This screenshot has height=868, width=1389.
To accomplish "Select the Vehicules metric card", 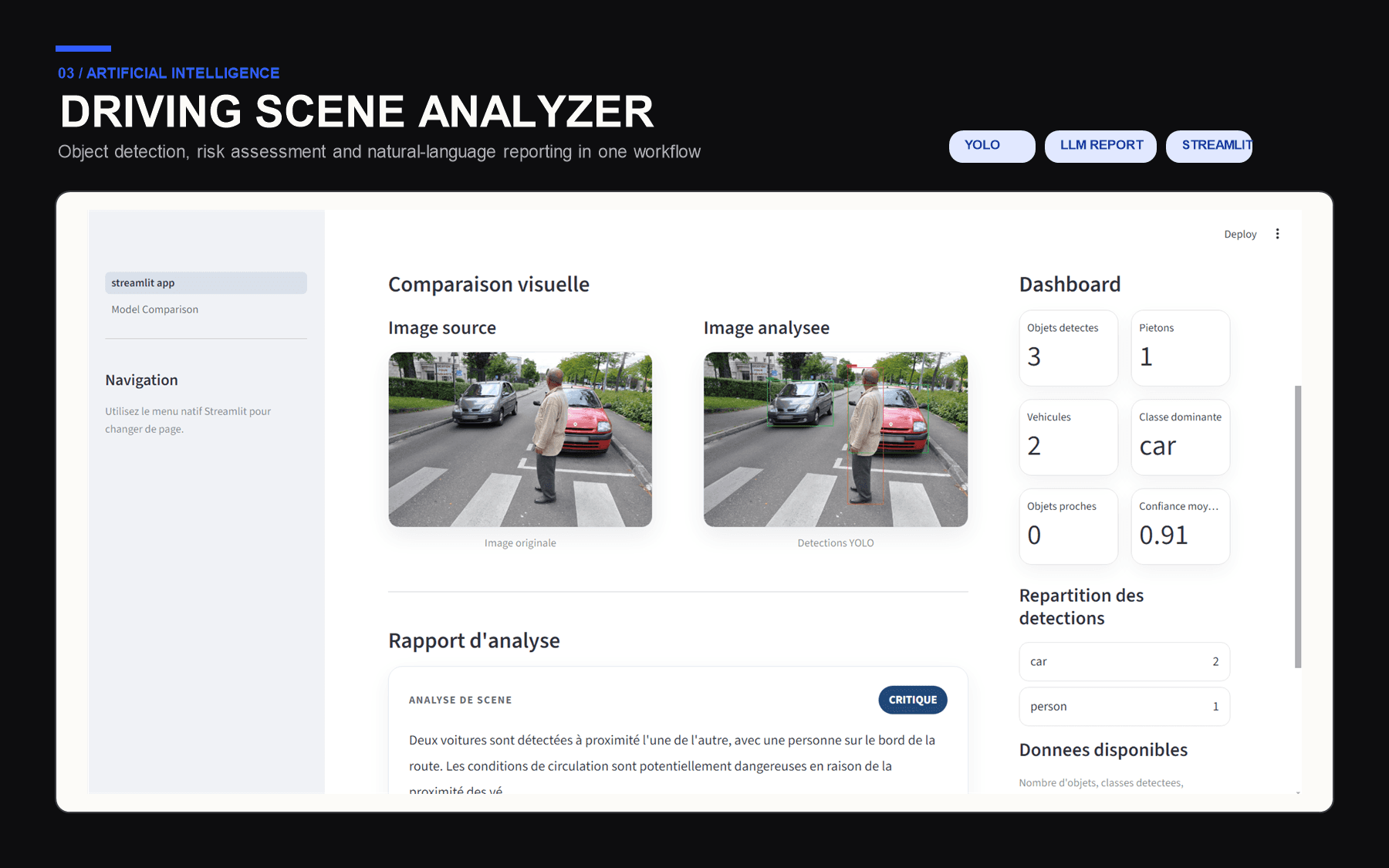I will click(x=1068, y=437).
